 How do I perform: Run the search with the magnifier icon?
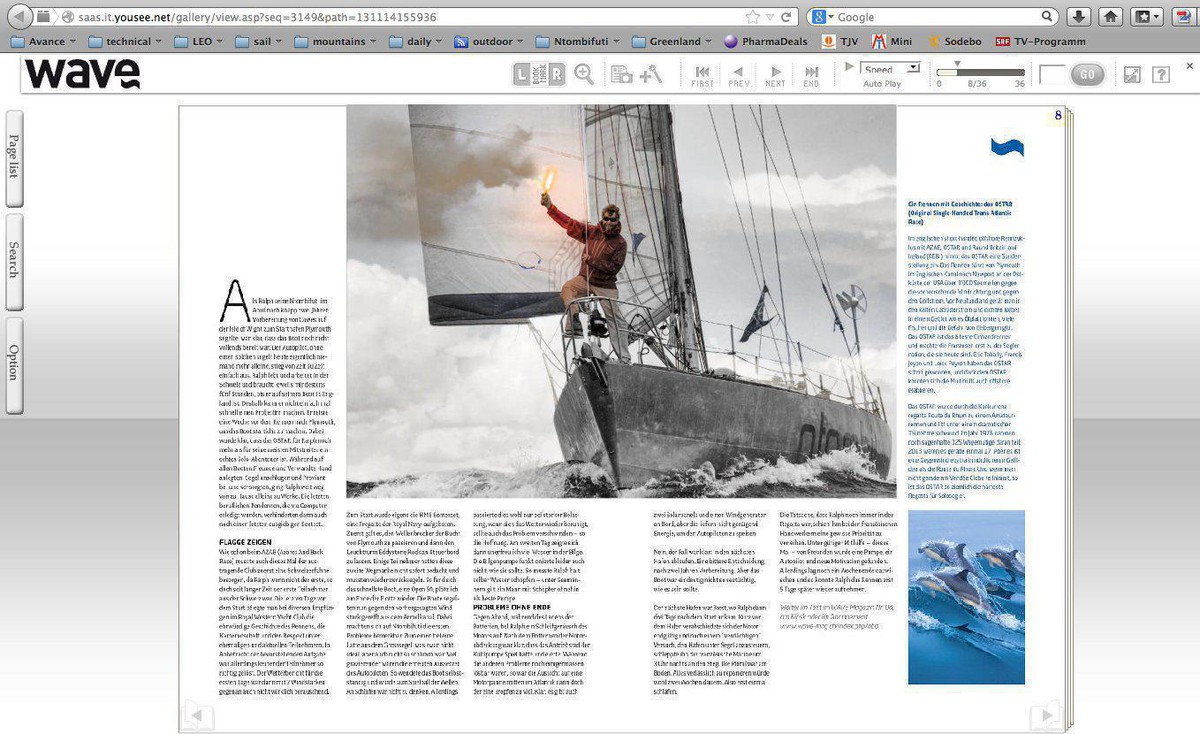click(x=1048, y=17)
